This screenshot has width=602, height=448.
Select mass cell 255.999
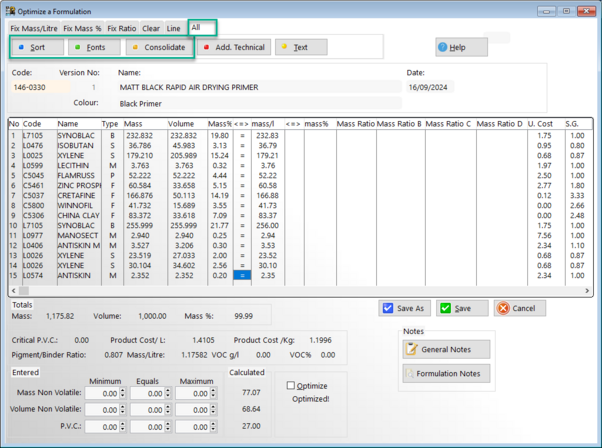click(x=145, y=225)
